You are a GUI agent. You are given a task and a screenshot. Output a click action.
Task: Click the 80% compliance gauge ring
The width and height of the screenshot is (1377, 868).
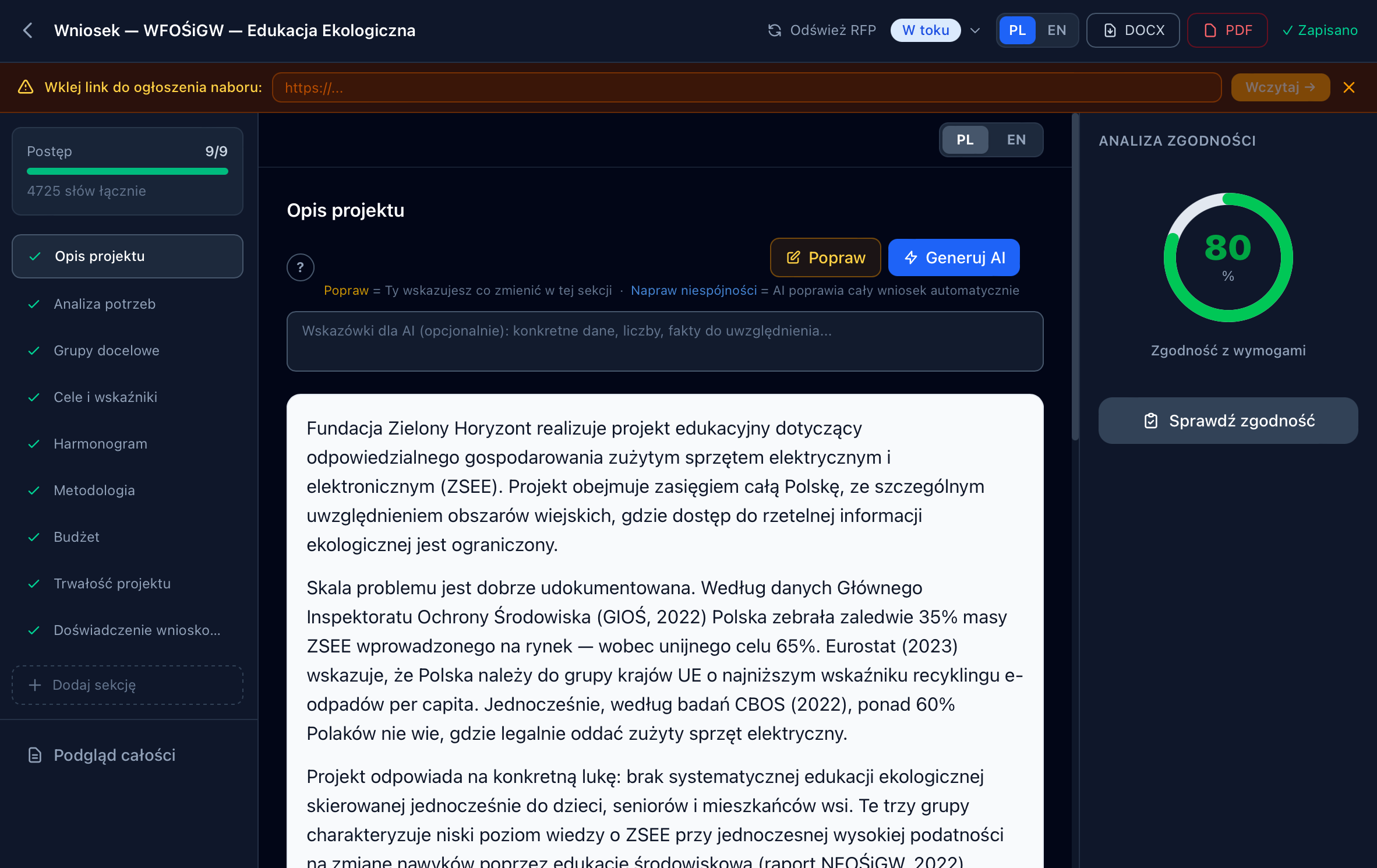1228,257
